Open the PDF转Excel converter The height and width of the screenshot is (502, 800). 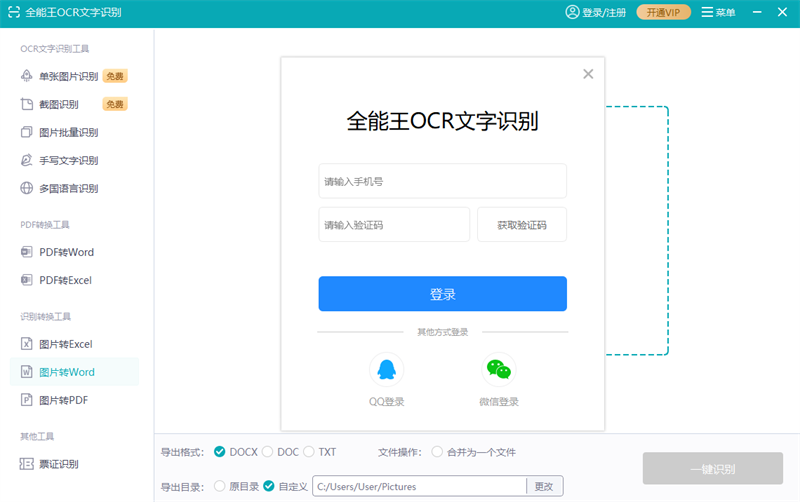[66, 280]
